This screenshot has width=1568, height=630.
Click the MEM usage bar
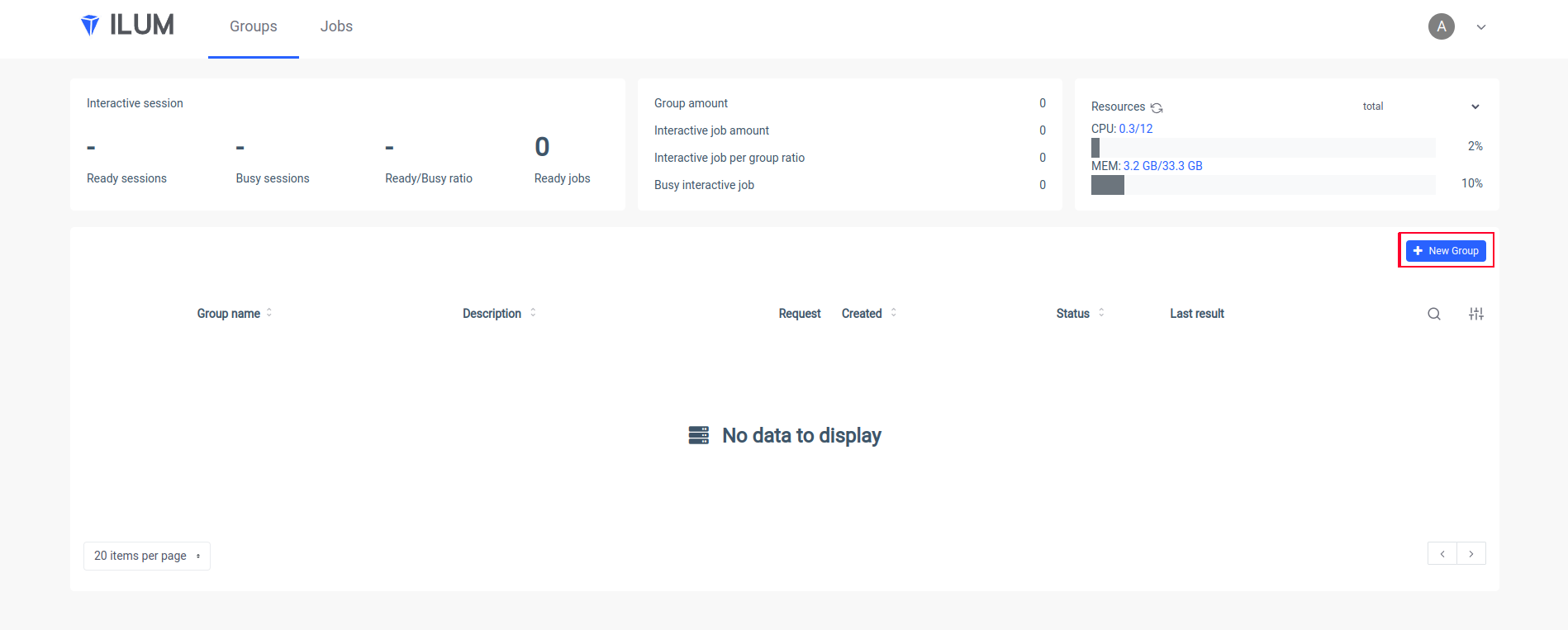pos(1263,185)
